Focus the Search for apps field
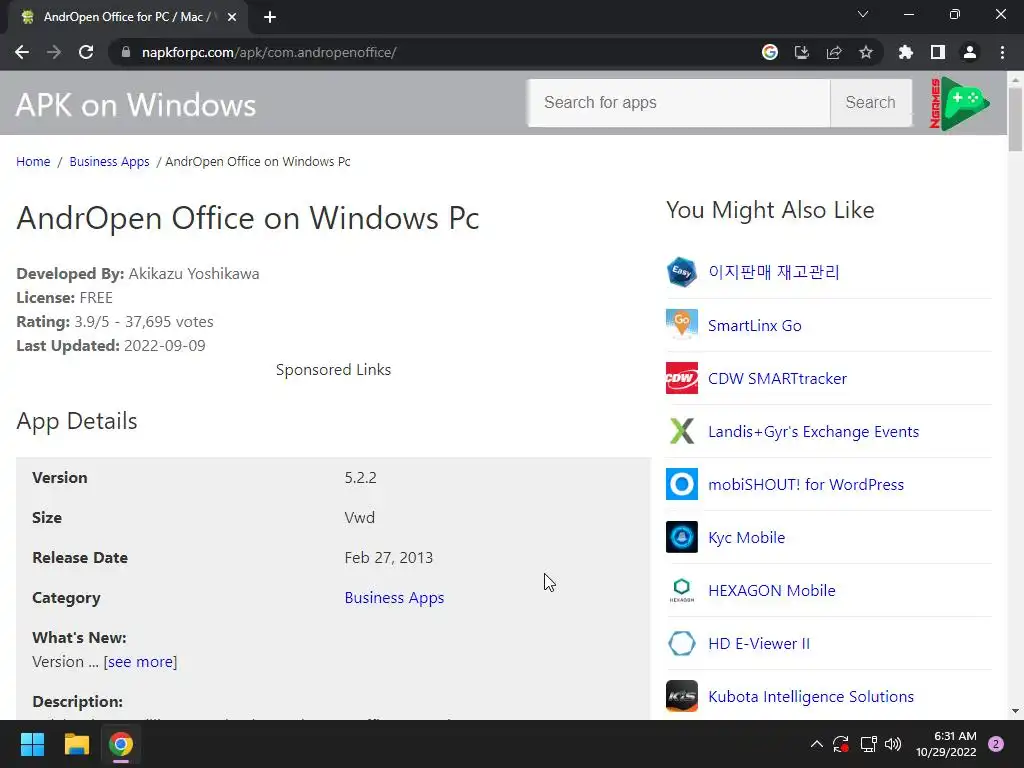The width and height of the screenshot is (1024, 768). [679, 103]
